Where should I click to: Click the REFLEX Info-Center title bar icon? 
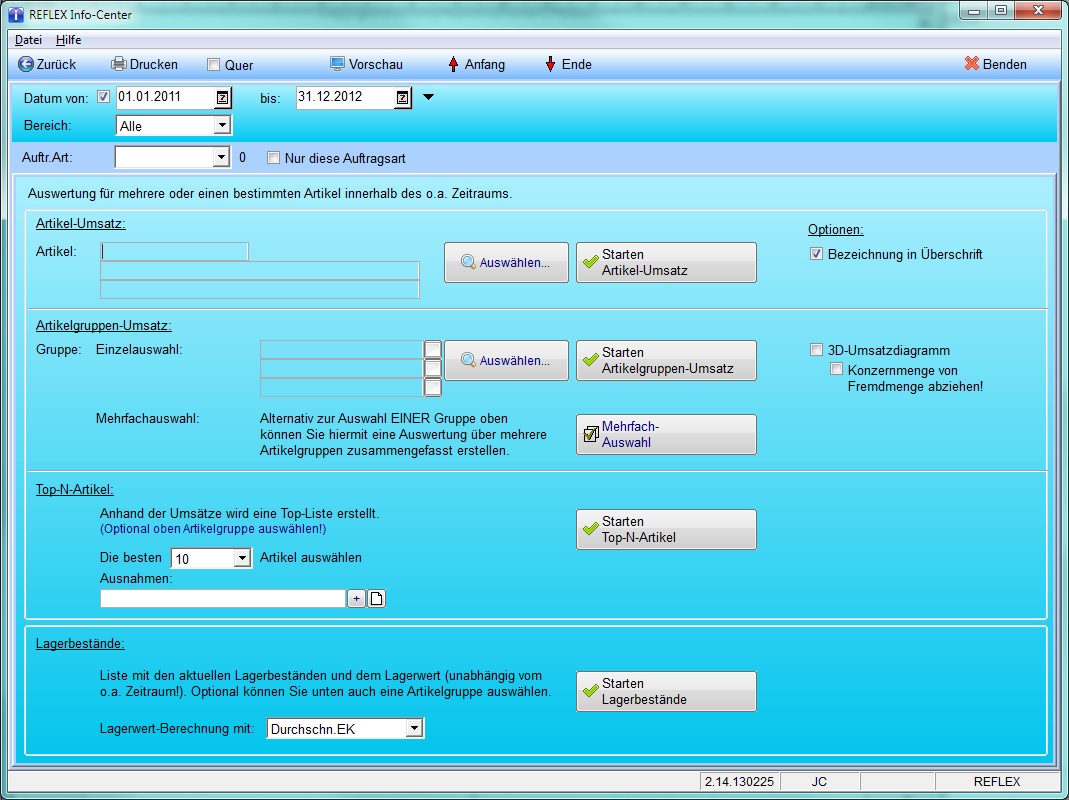(x=16, y=14)
